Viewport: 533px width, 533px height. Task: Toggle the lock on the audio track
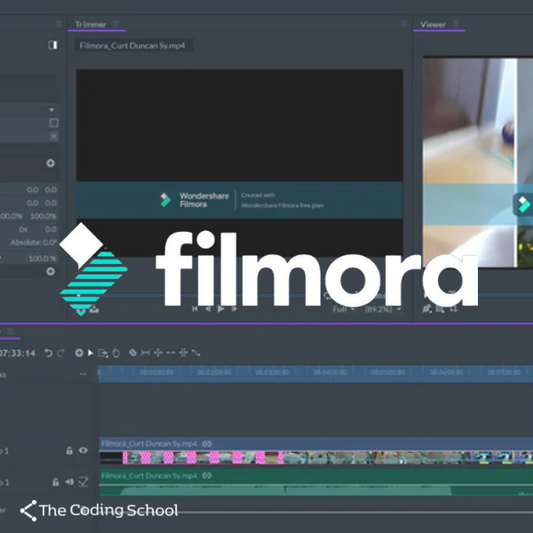[56, 482]
